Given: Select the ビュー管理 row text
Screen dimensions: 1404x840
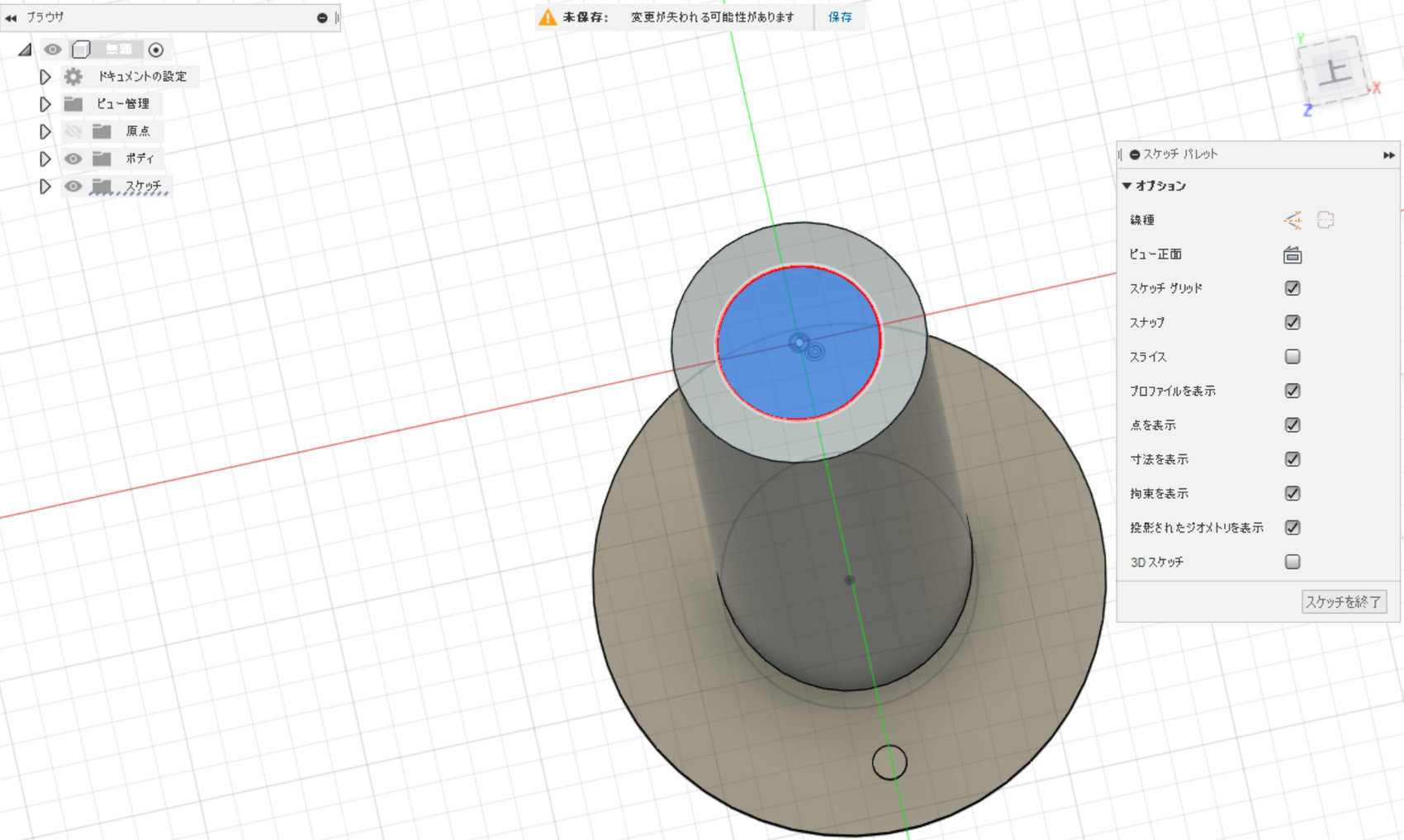Looking at the screenshot, I should coord(123,104).
